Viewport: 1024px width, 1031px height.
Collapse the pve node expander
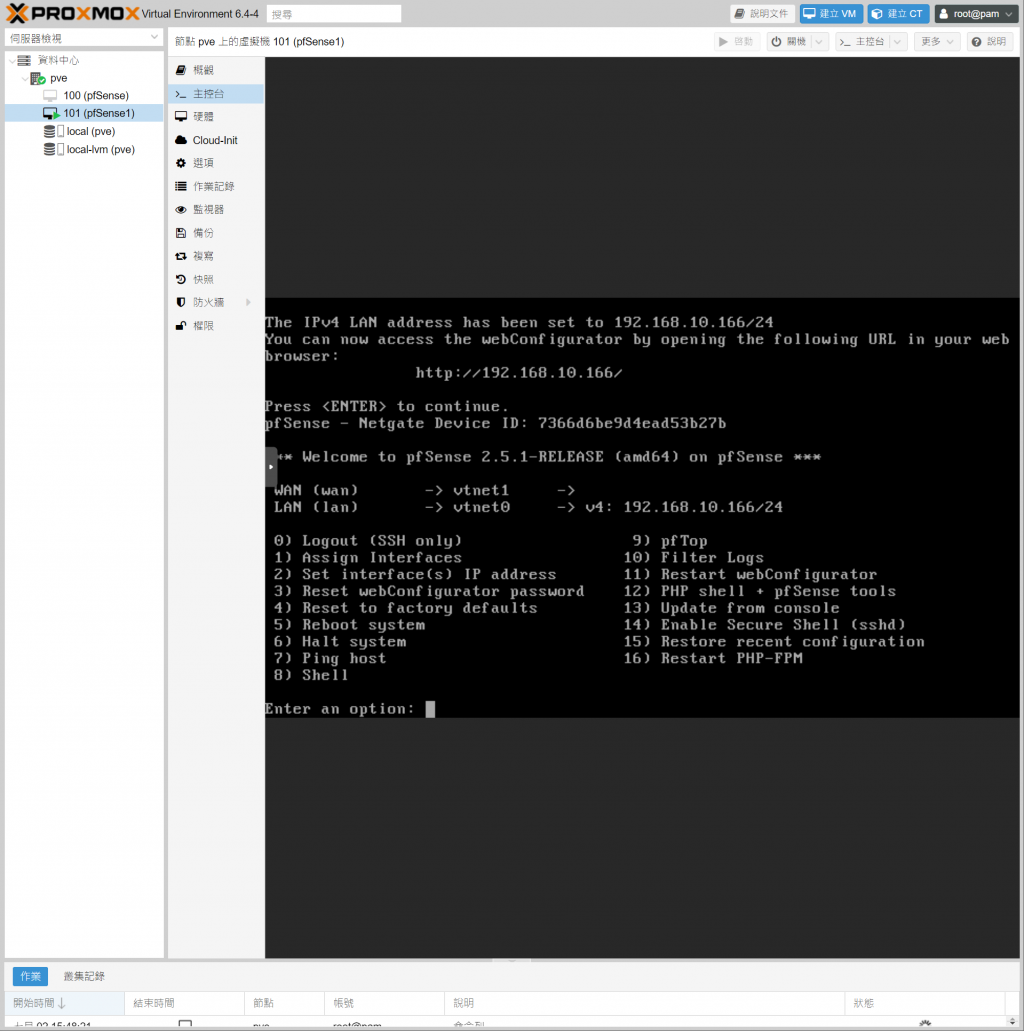click(25, 78)
